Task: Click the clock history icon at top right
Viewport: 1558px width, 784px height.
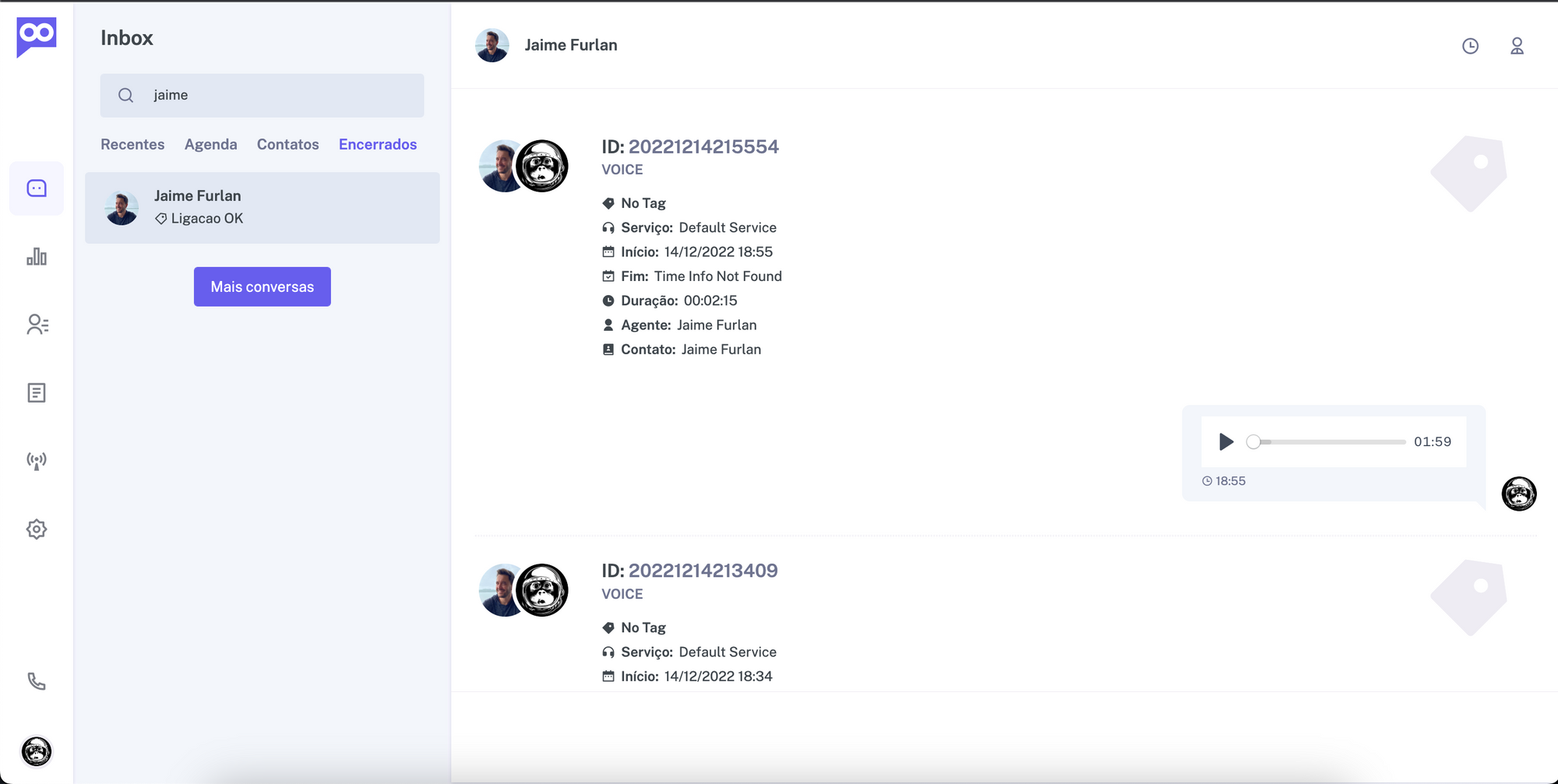Action: (x=1470, y=46)
